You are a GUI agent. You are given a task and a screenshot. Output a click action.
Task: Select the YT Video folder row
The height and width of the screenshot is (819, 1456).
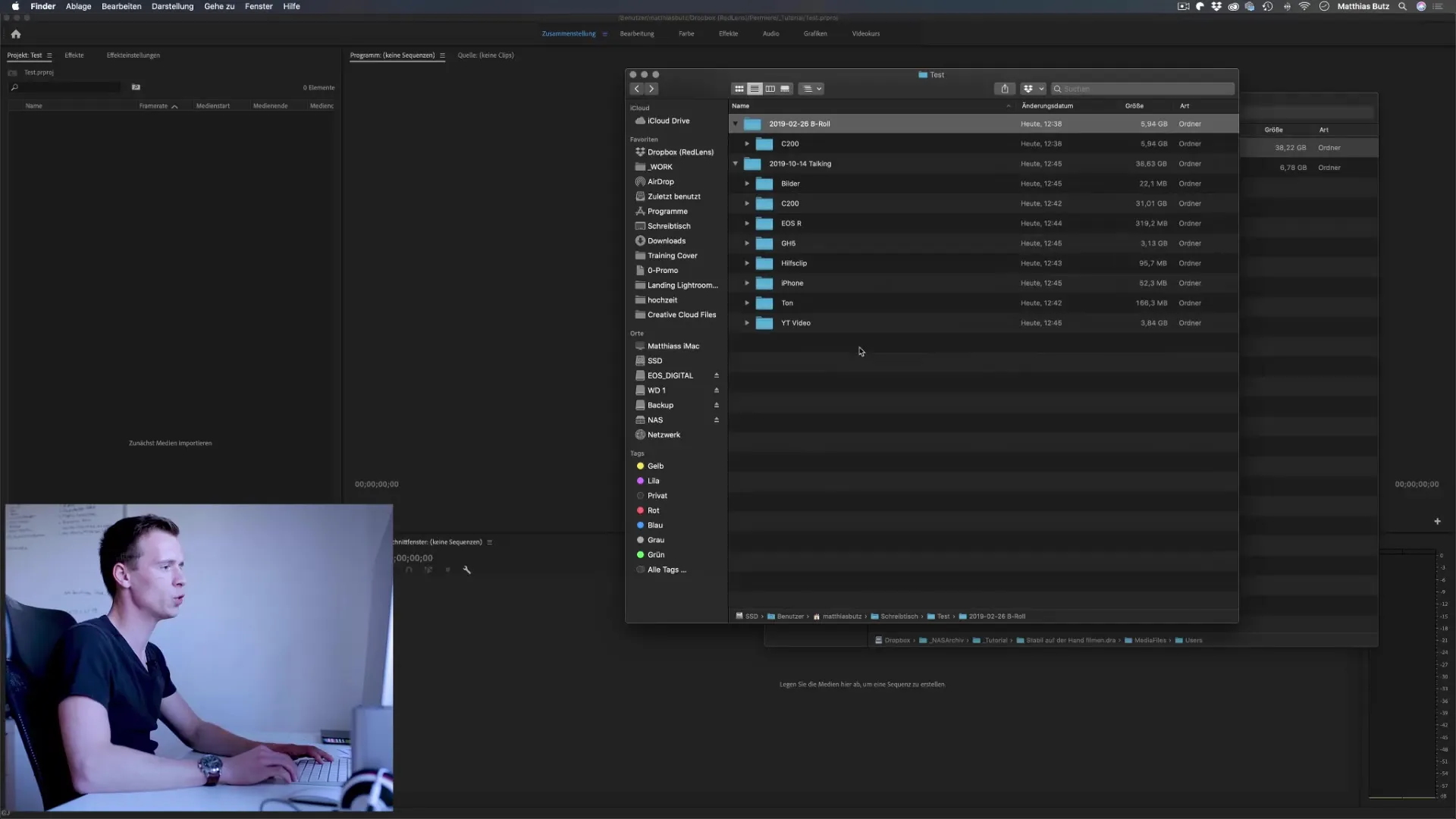tap(984, 323)
